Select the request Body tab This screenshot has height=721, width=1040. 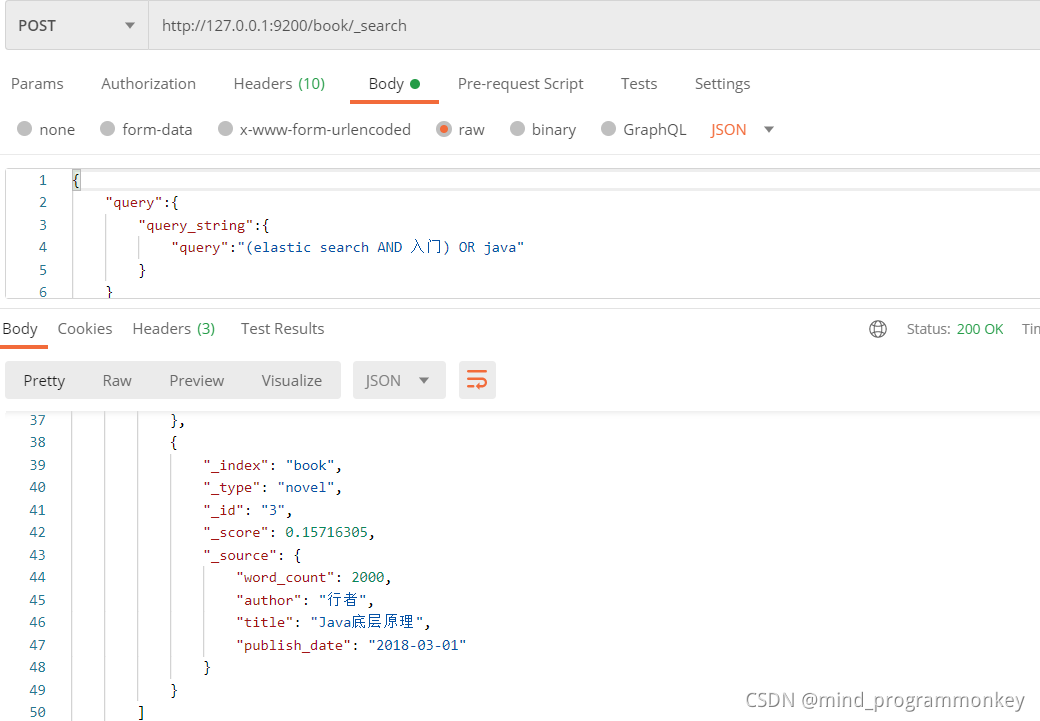click(394, 84)
